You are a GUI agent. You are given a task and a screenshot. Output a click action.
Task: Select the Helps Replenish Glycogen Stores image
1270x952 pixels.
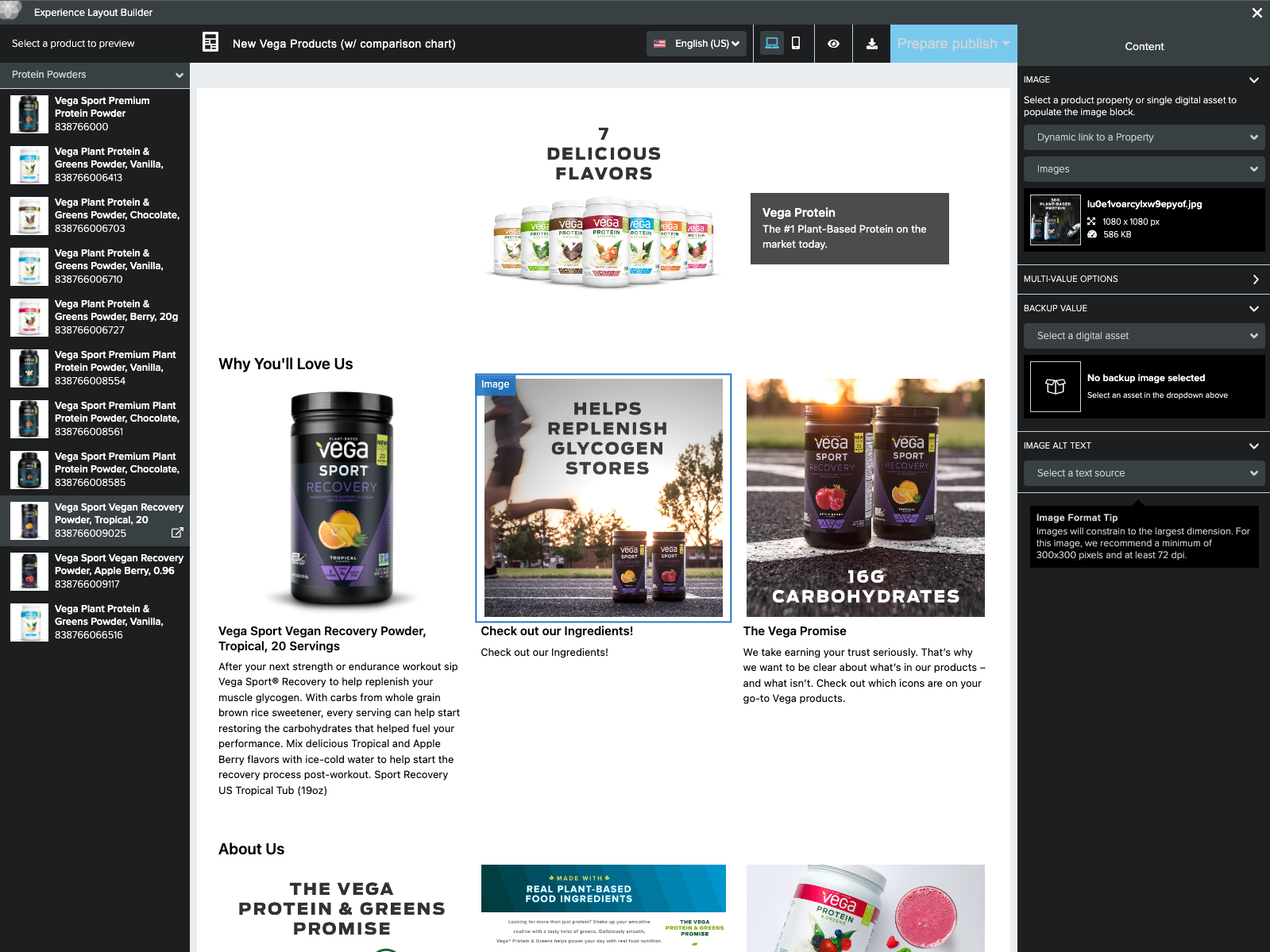[604, 498]
